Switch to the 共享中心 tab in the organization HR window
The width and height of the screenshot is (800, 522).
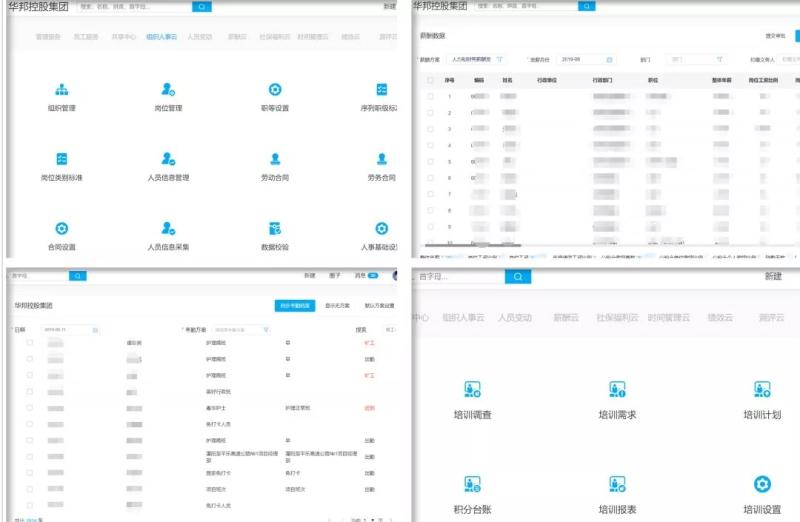click(x=123, y=37)
